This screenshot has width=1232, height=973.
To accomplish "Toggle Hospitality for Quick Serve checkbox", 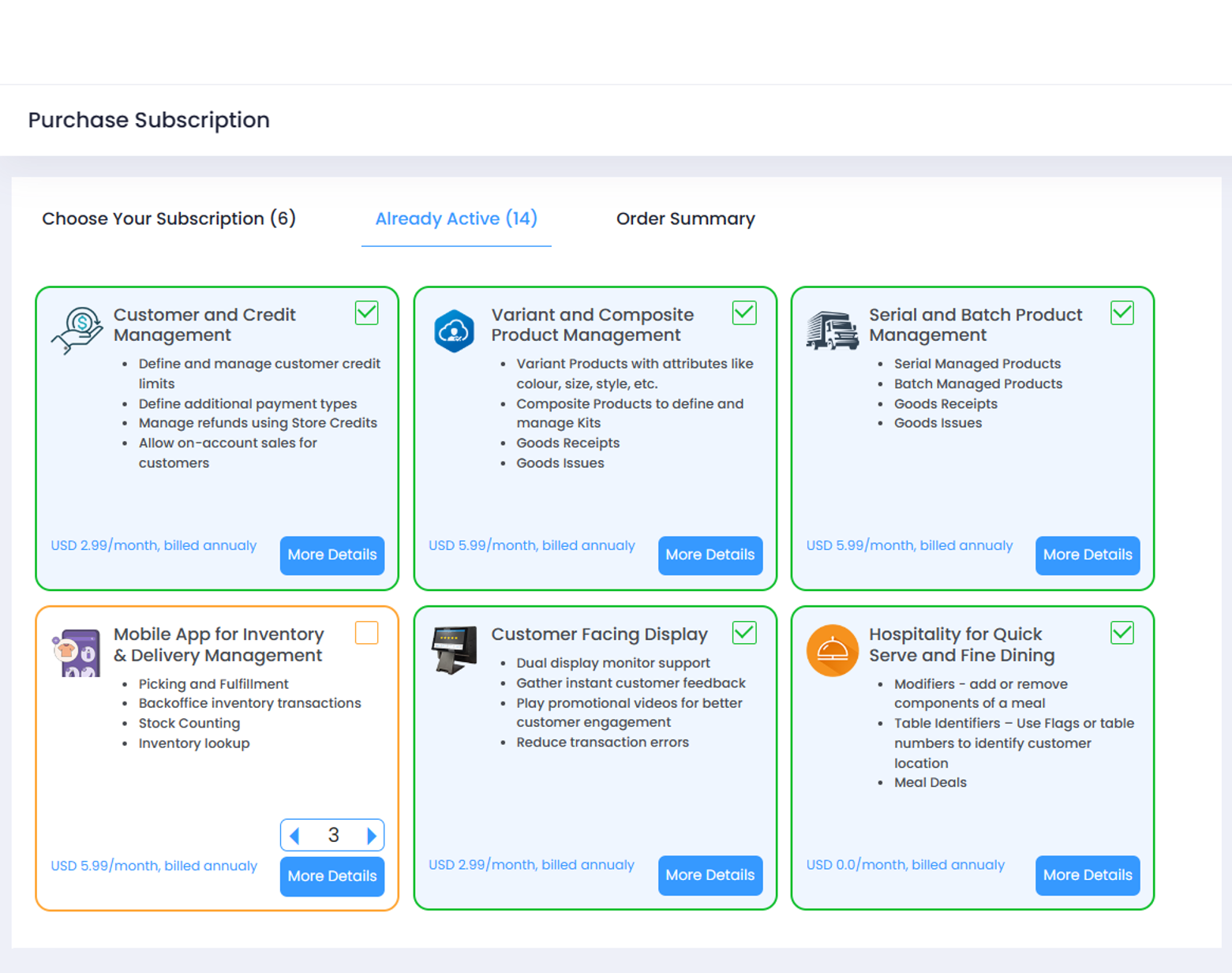I will [x=1122, y=633].
